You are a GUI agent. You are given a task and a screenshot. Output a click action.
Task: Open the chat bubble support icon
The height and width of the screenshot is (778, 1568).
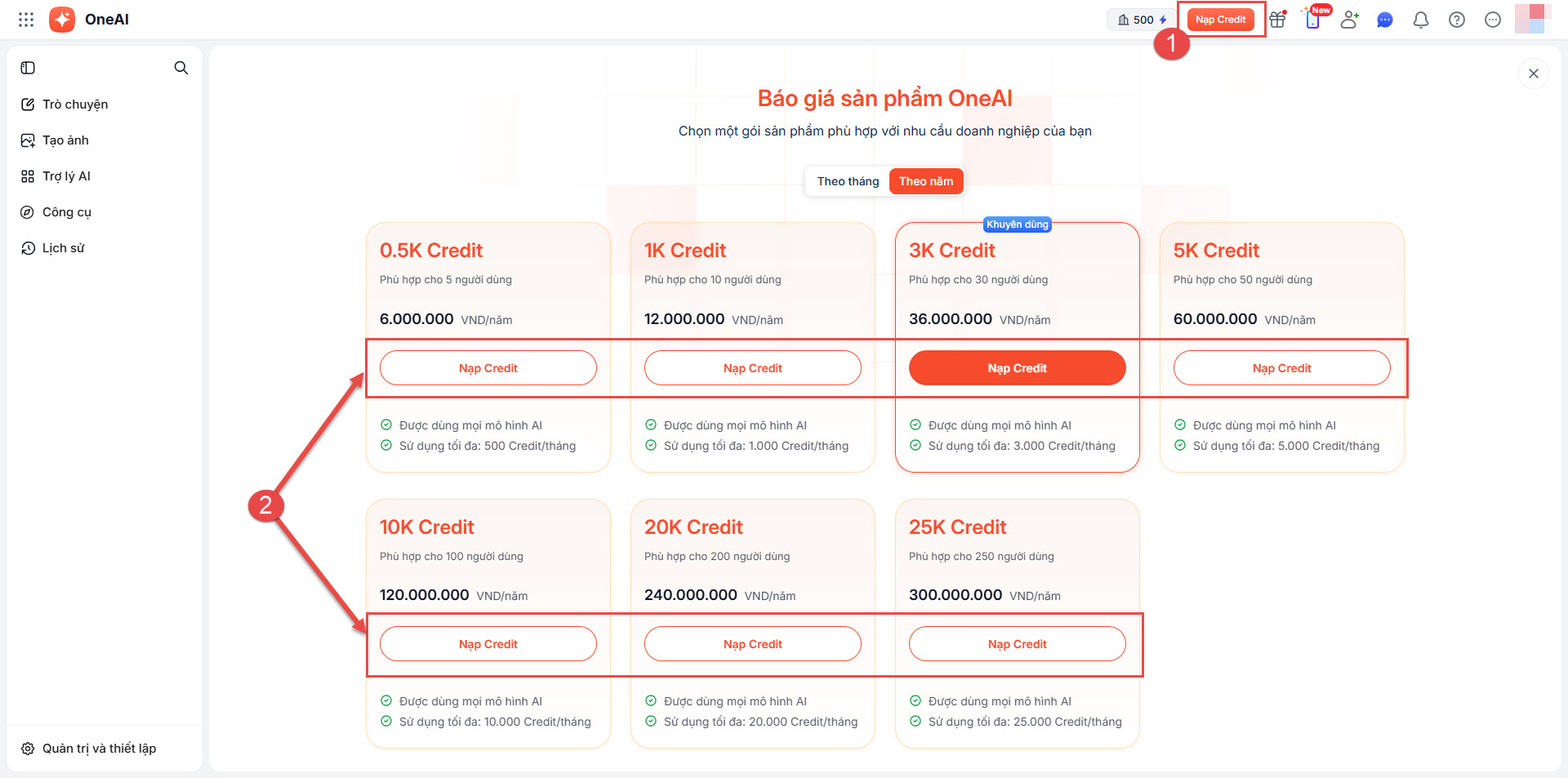[x=1385, y=20]
